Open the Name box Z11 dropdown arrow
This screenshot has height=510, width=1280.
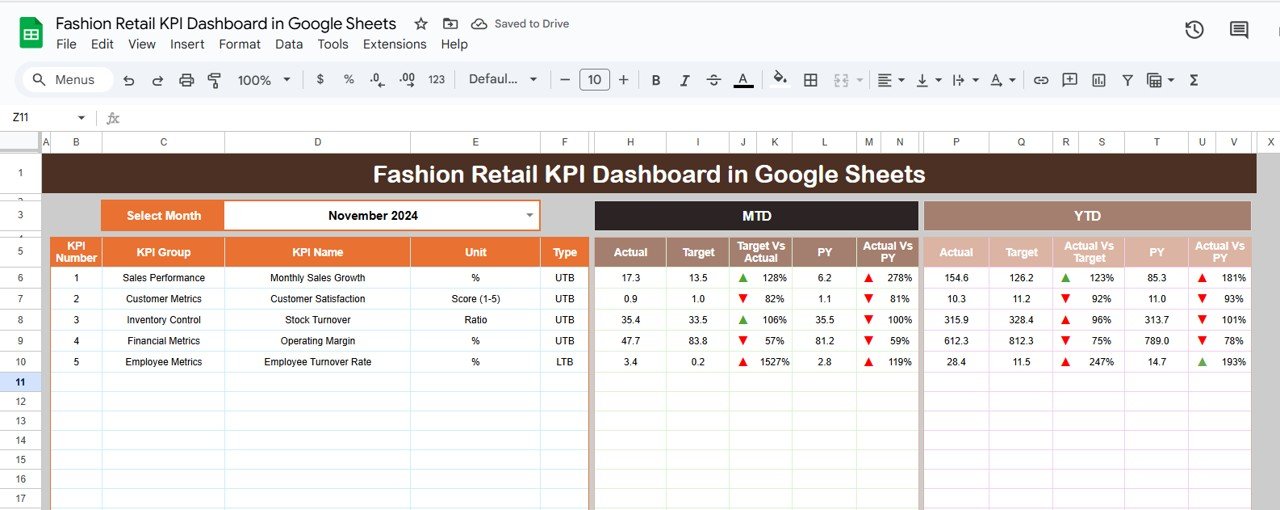[x=81, y=118]
